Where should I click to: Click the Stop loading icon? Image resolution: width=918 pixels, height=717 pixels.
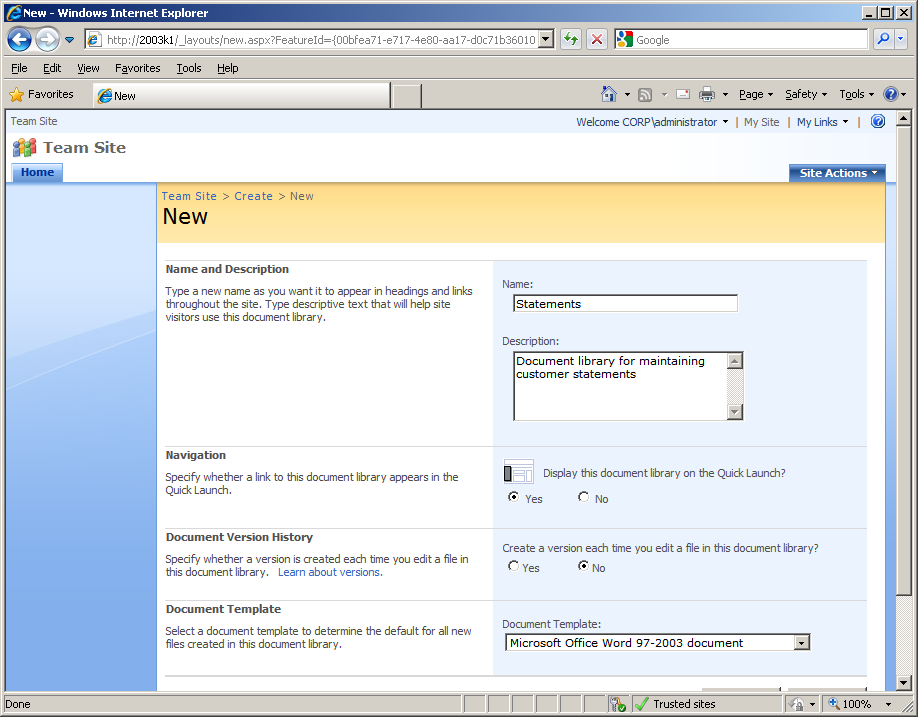pyautogui.click(x=597, y=39)
